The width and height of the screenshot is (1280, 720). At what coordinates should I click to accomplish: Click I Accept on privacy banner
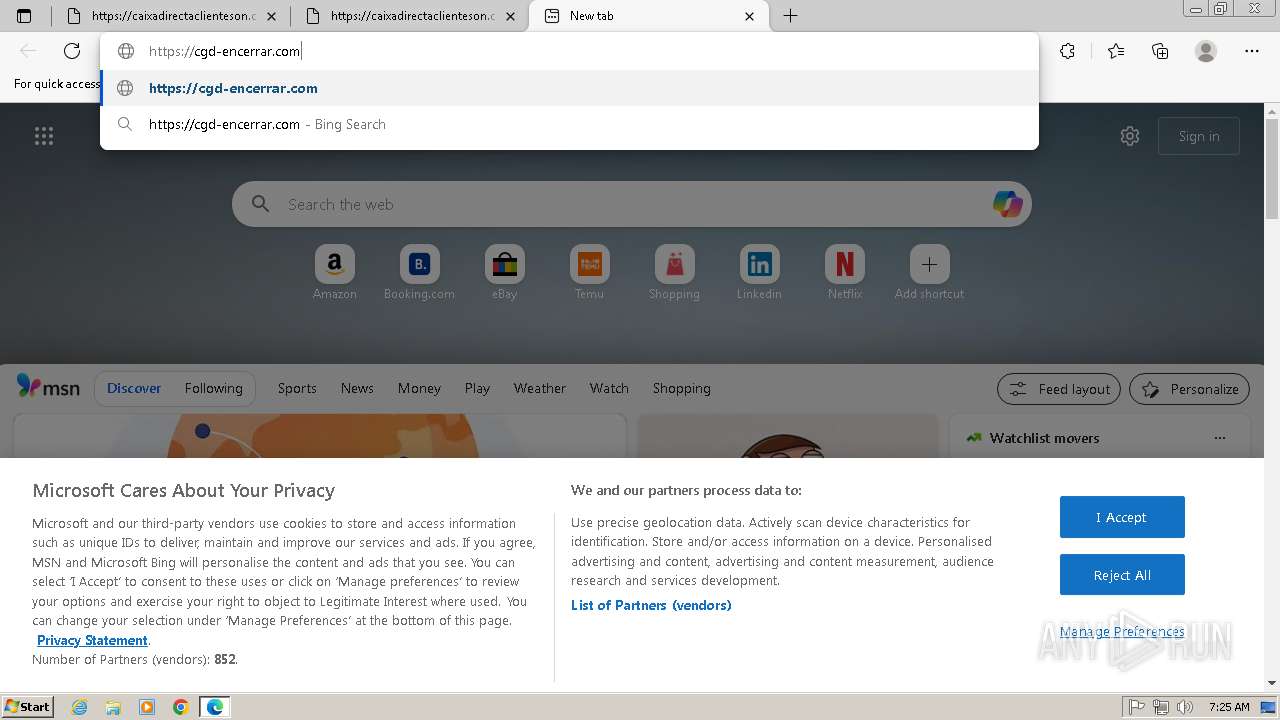(1122, 517)
